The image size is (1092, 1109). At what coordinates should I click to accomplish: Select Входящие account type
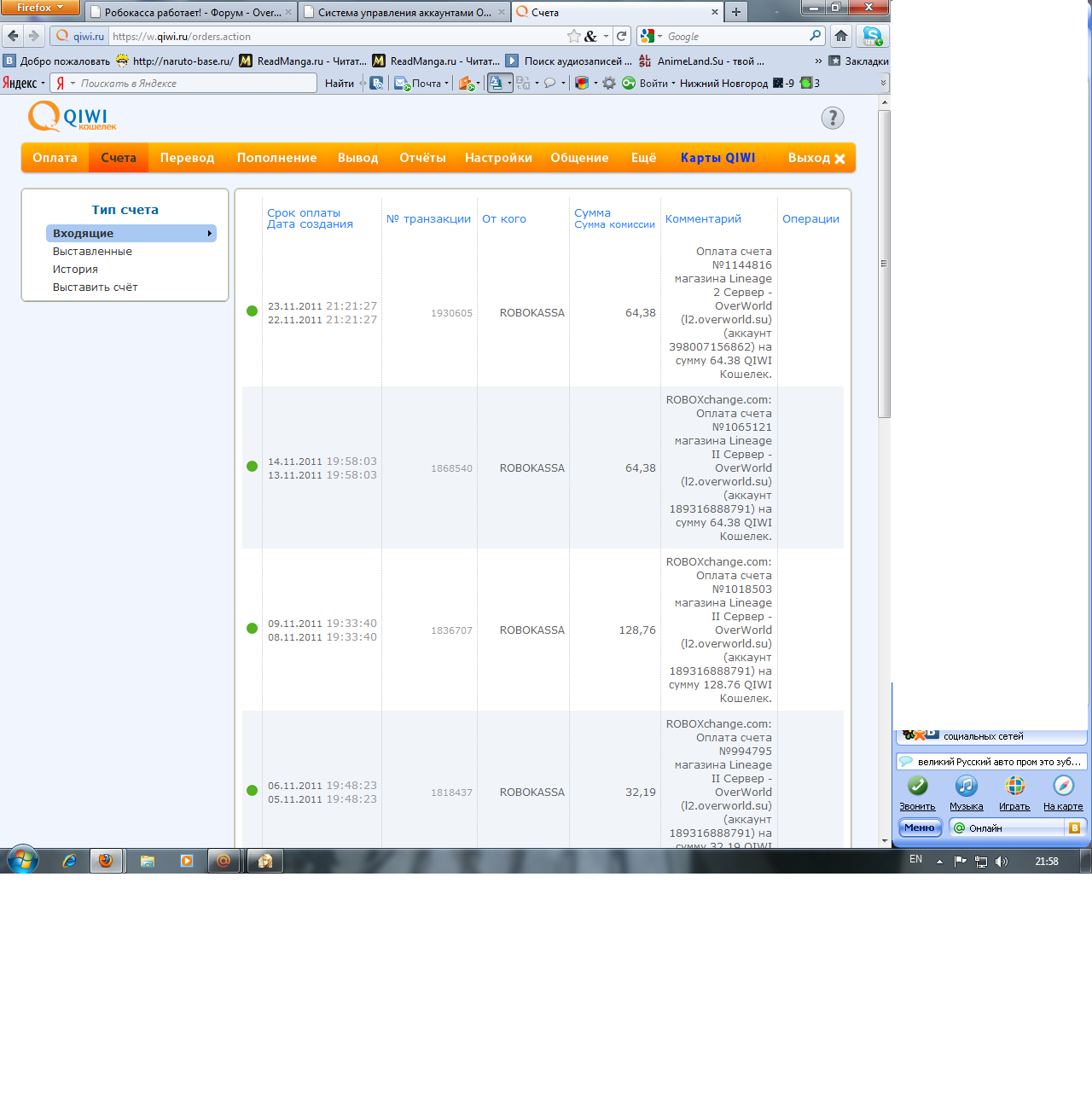pos(131,233)
